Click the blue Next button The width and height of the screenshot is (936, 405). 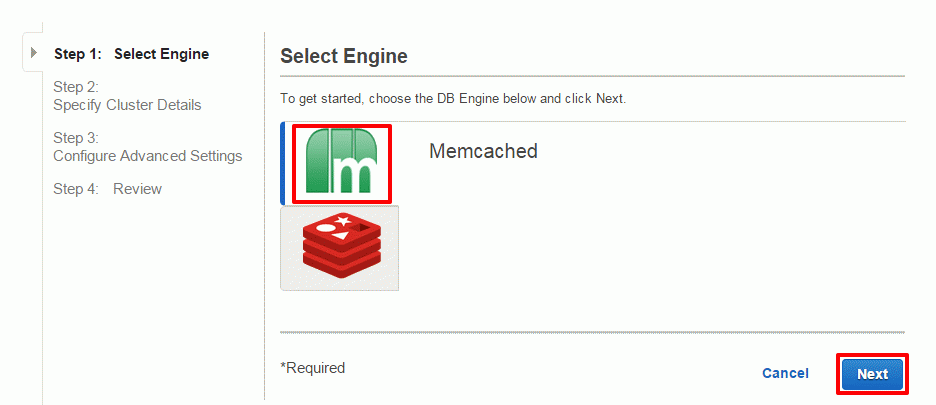click(872, 374)
